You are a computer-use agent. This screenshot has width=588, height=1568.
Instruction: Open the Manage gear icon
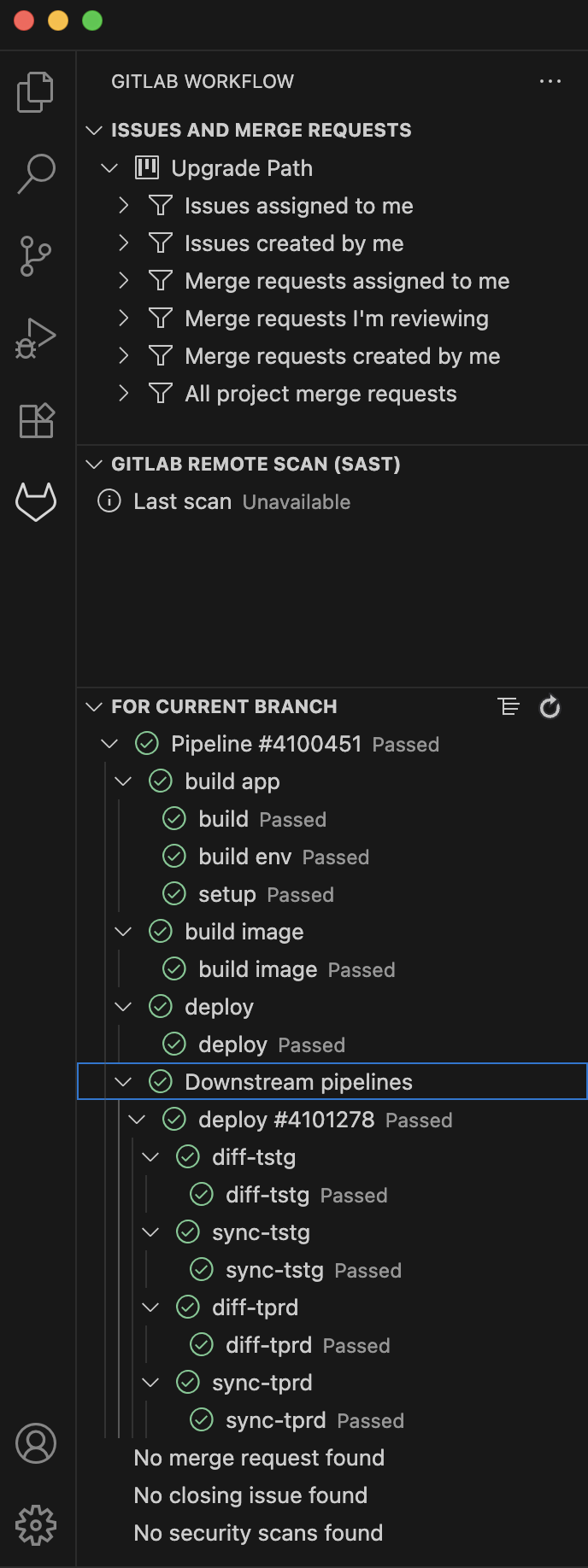point(36,1525)
